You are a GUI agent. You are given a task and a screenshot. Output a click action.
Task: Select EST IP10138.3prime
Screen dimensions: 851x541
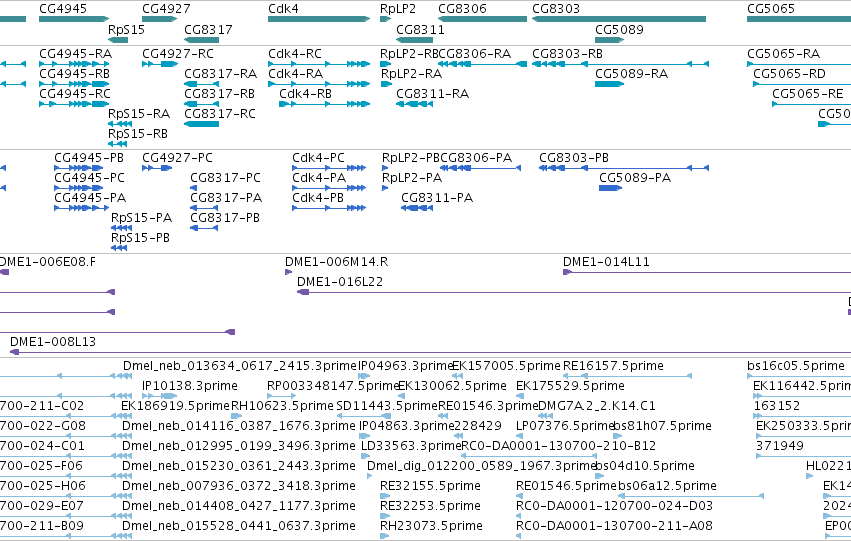click(160, 396)
